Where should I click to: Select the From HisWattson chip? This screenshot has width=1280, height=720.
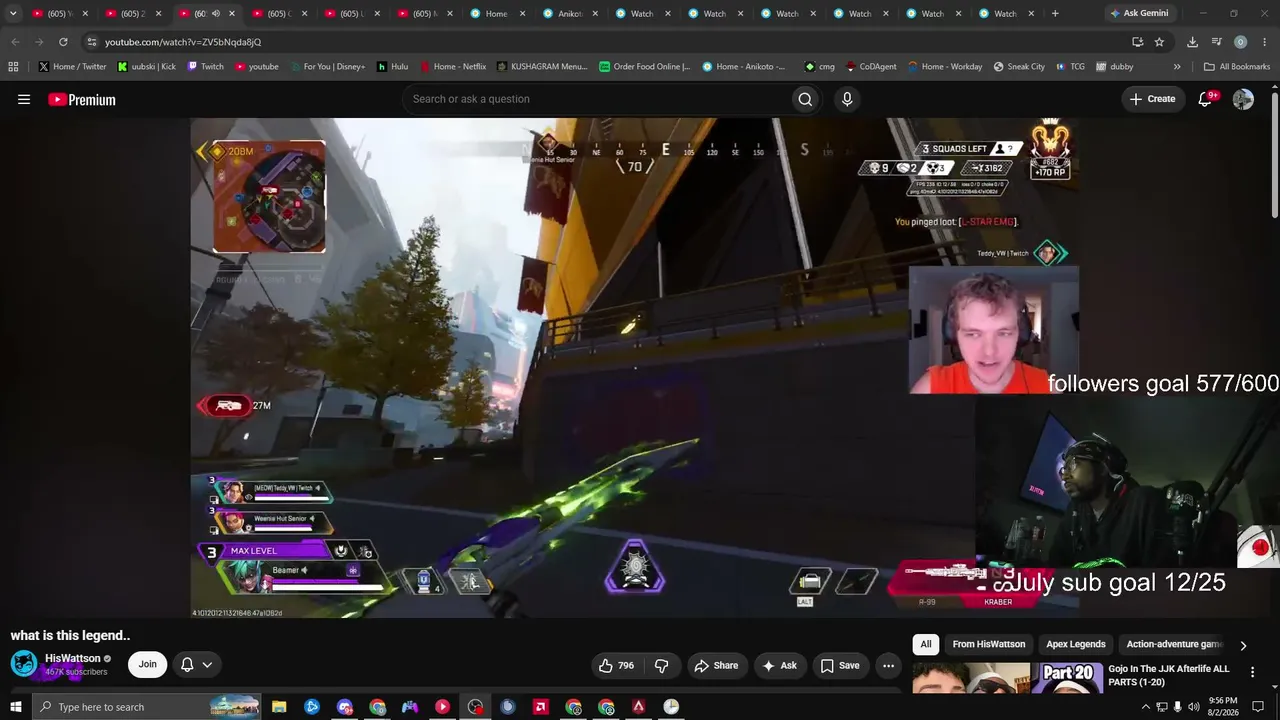pyautogui.click(x=989, y=645)
